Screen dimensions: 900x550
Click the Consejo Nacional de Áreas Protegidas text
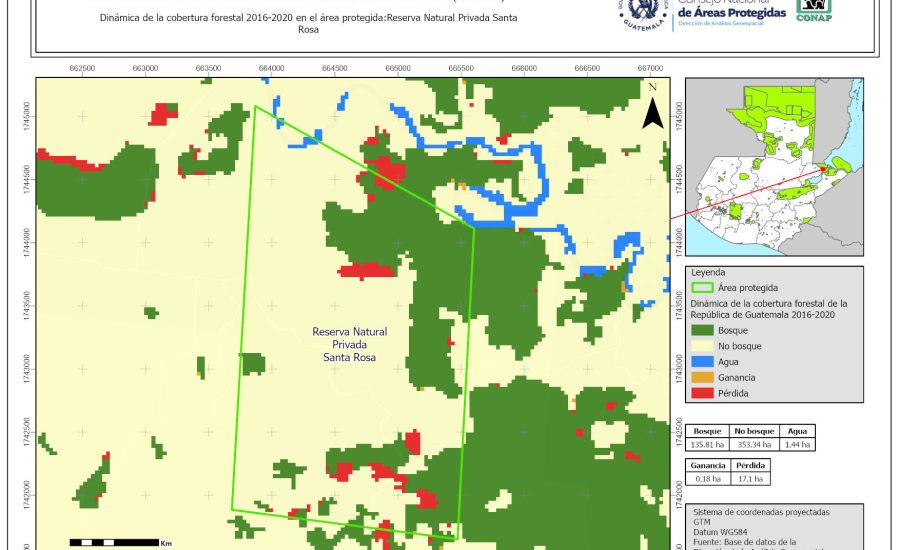coord(738,10)
